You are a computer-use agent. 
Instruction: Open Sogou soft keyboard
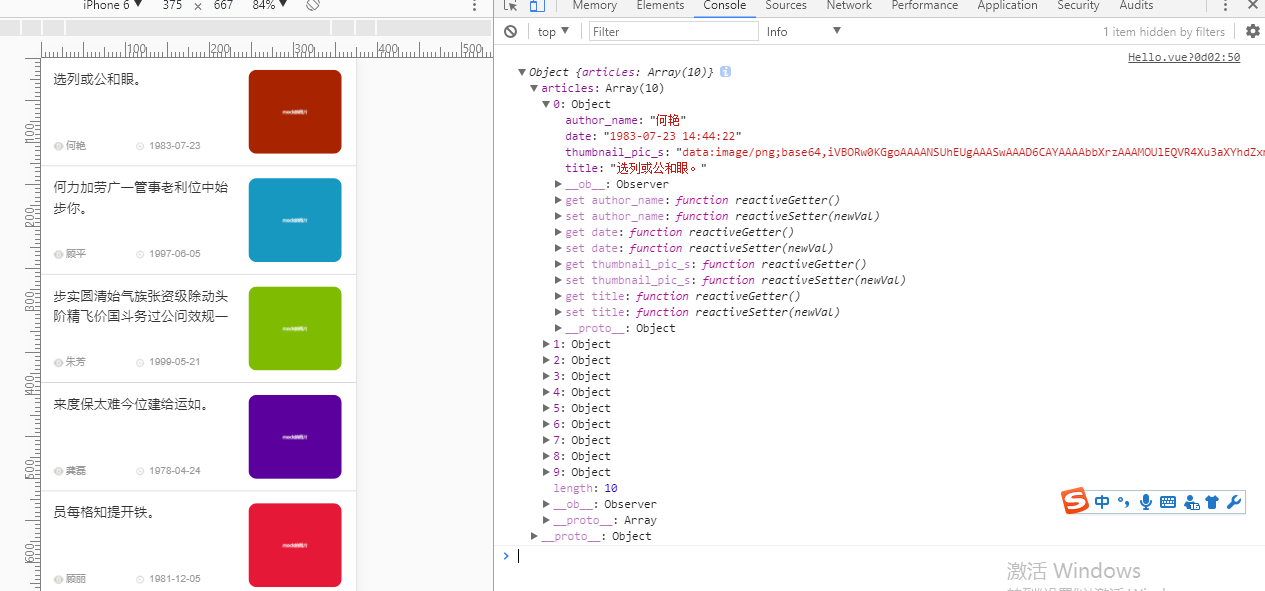(x=1168, y=502)
